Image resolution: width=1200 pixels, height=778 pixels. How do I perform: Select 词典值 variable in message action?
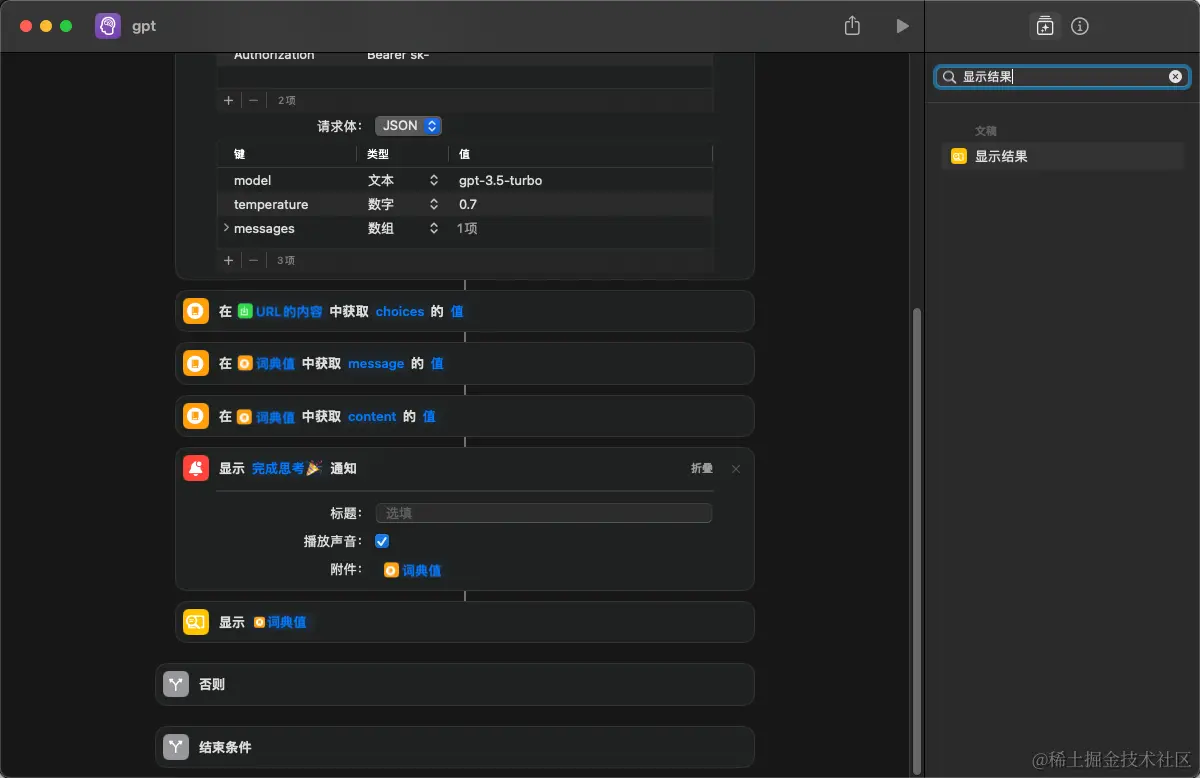(266, 364)
